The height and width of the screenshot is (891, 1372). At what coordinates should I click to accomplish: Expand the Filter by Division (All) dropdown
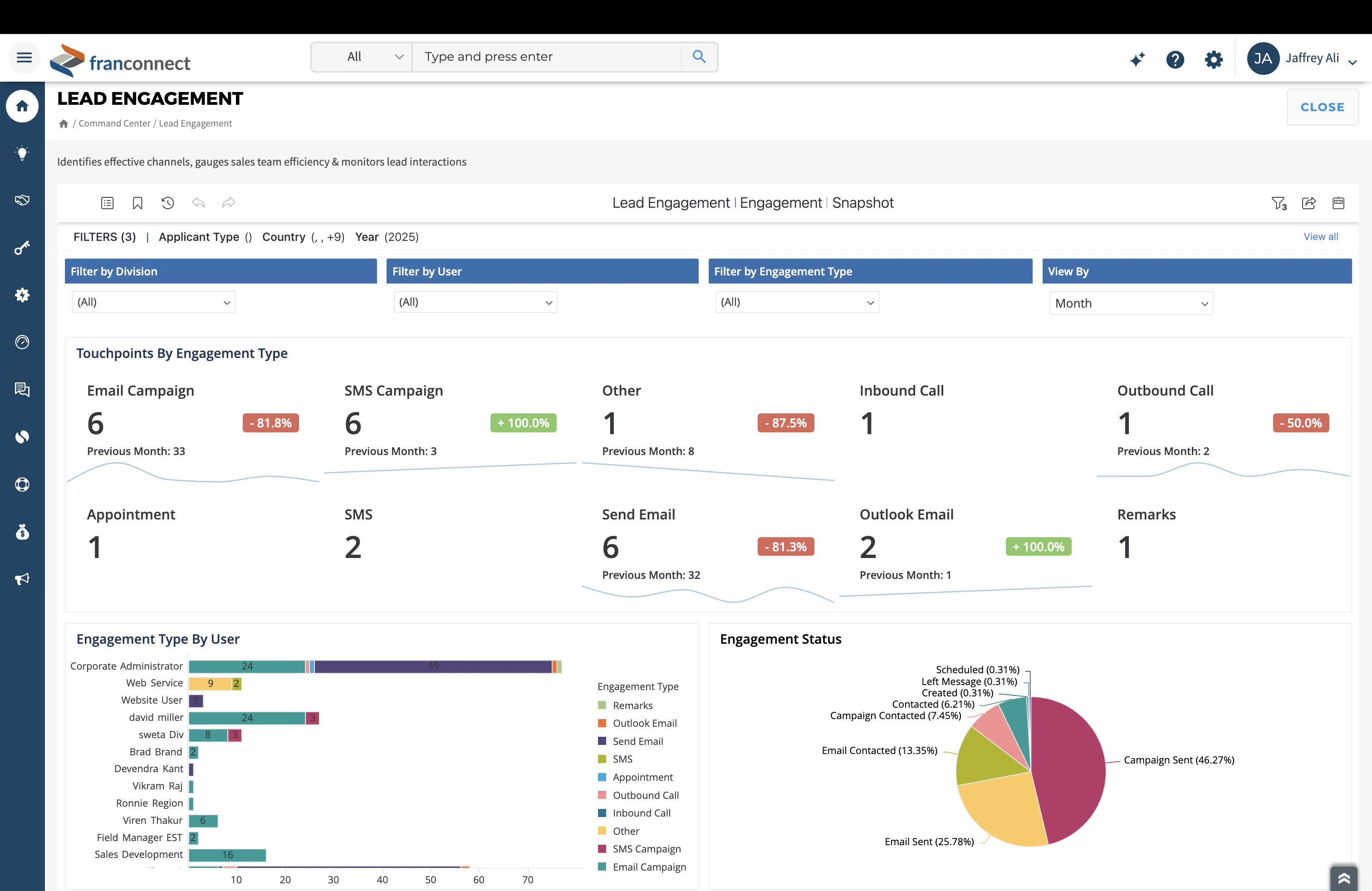point(153,301)
